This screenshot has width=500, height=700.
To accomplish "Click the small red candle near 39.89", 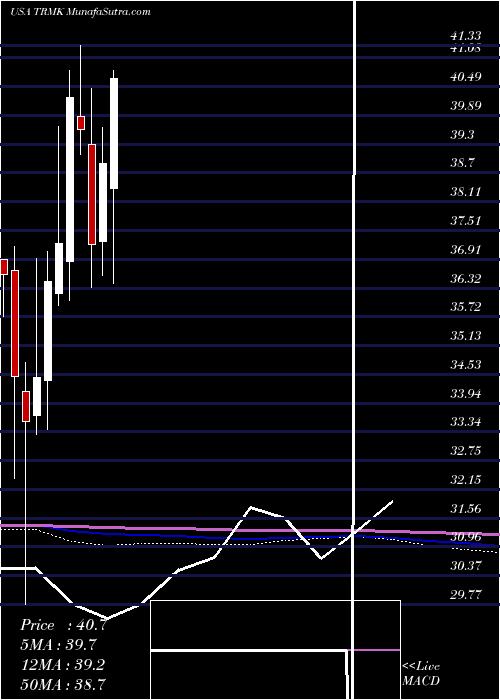I will click(81, 123).
